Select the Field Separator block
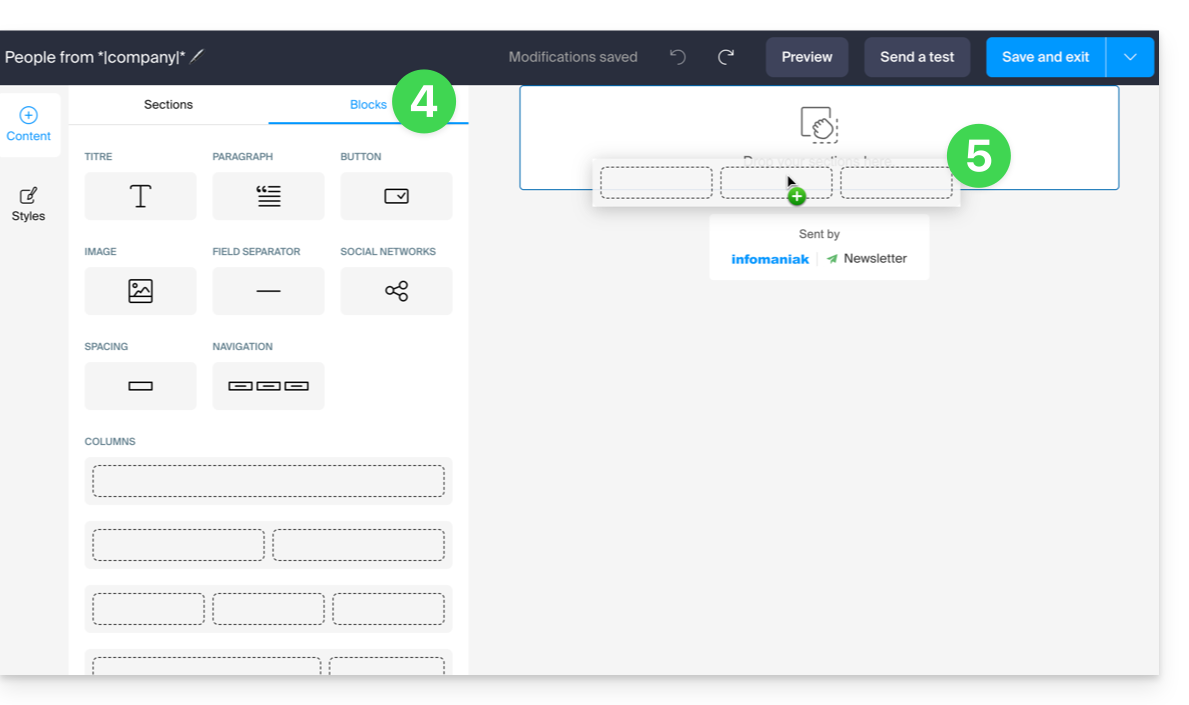 point(268,291)
